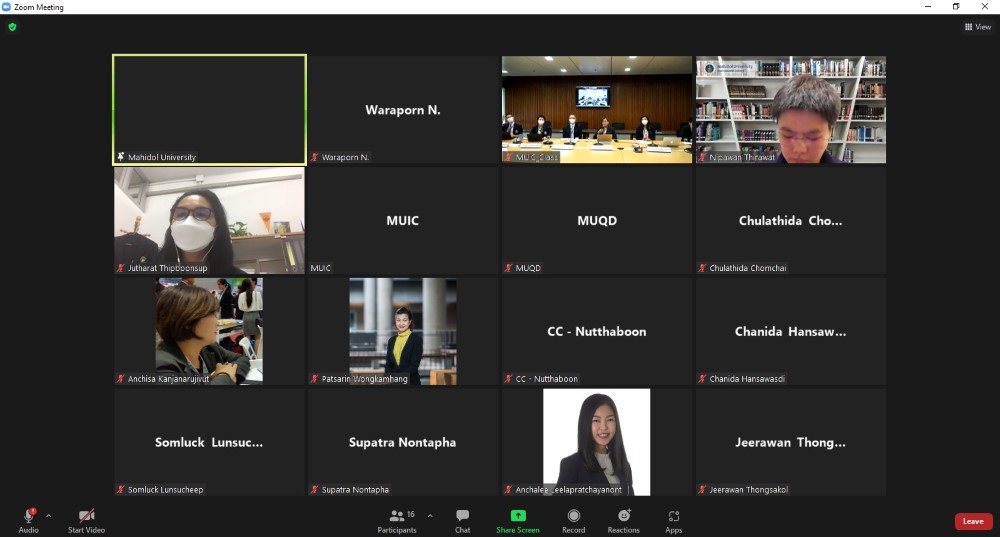Viewport: 1000px width, 537px height.
Task: Click the green encryption shield icon
Action: coord(12,27)
